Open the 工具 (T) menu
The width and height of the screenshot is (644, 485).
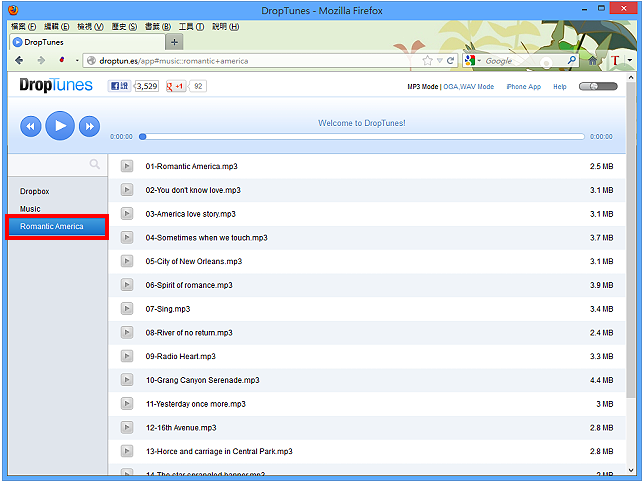click(x=191, y=27)
